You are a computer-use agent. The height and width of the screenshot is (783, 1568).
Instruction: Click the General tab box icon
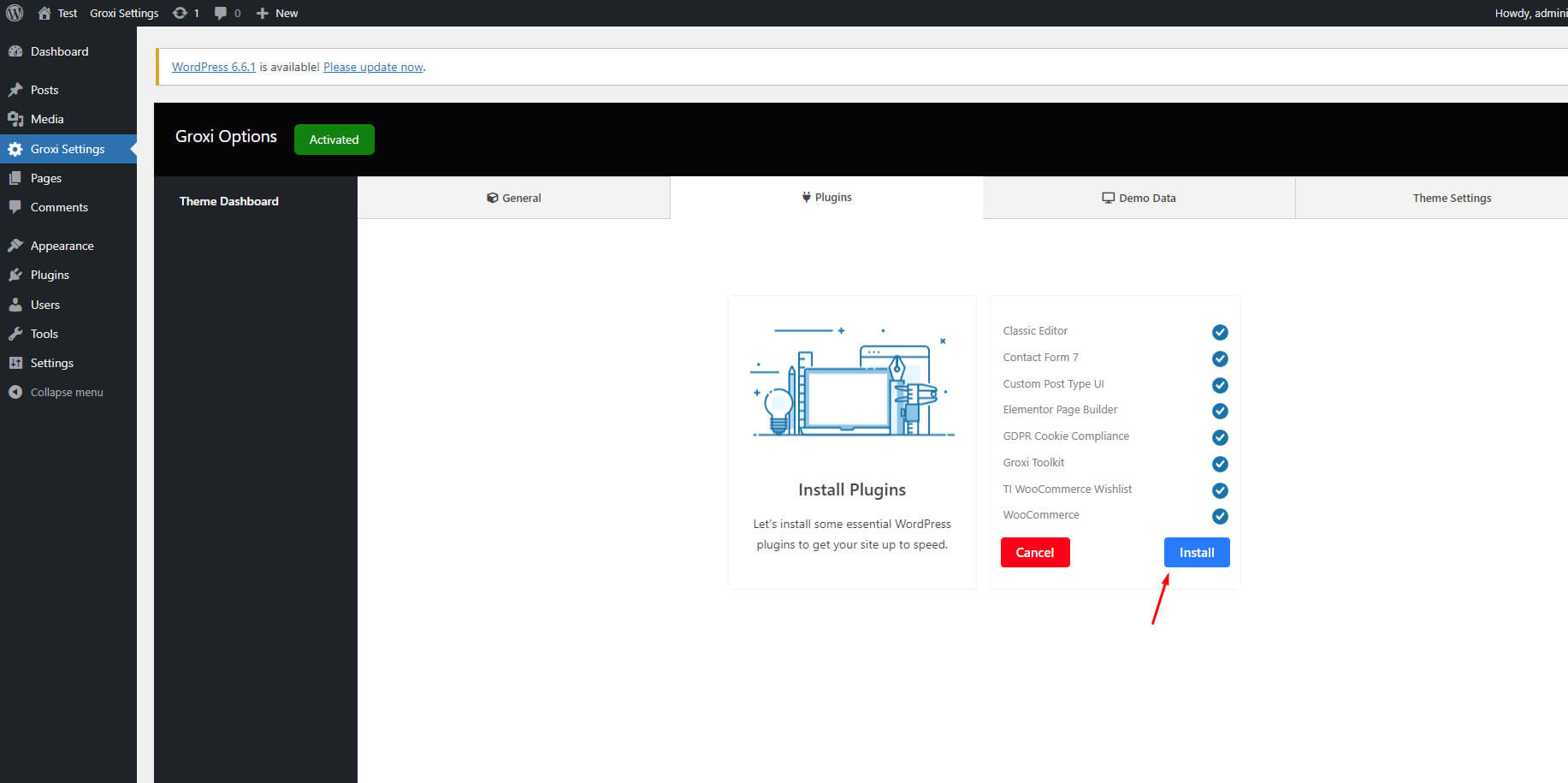coord(492,198)
